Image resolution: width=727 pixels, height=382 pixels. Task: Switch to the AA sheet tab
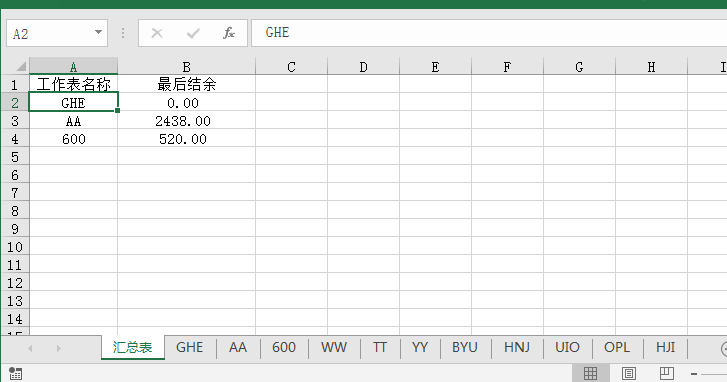(238, 347)
